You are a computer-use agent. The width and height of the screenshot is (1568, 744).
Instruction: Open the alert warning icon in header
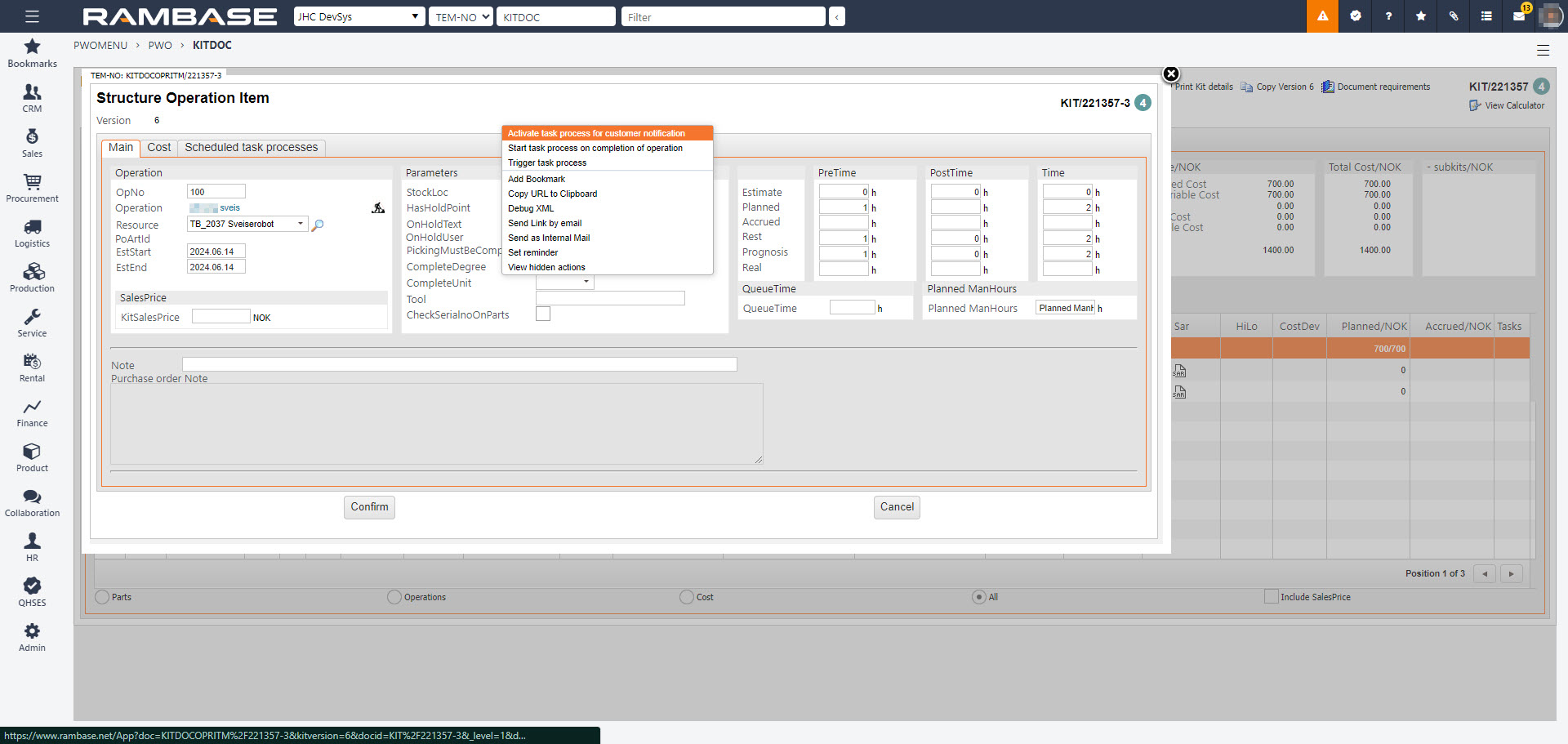pos(1322,16)
